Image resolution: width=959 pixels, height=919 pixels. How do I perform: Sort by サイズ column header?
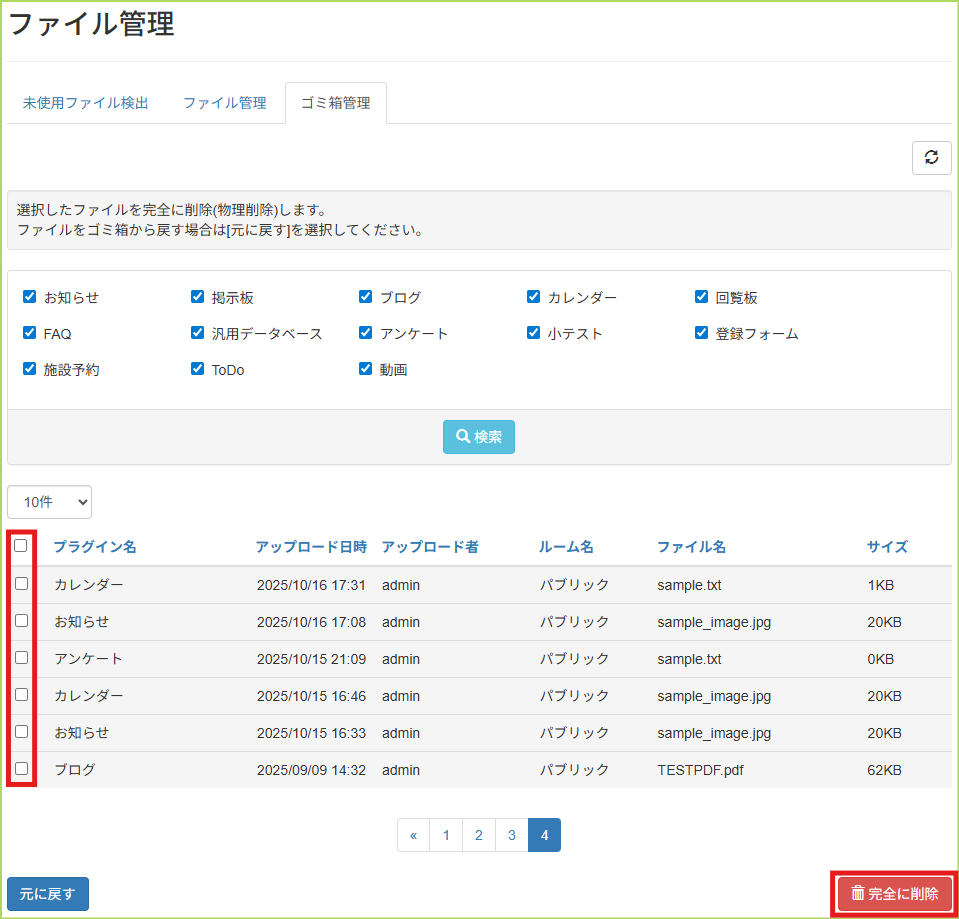(887, 547)
